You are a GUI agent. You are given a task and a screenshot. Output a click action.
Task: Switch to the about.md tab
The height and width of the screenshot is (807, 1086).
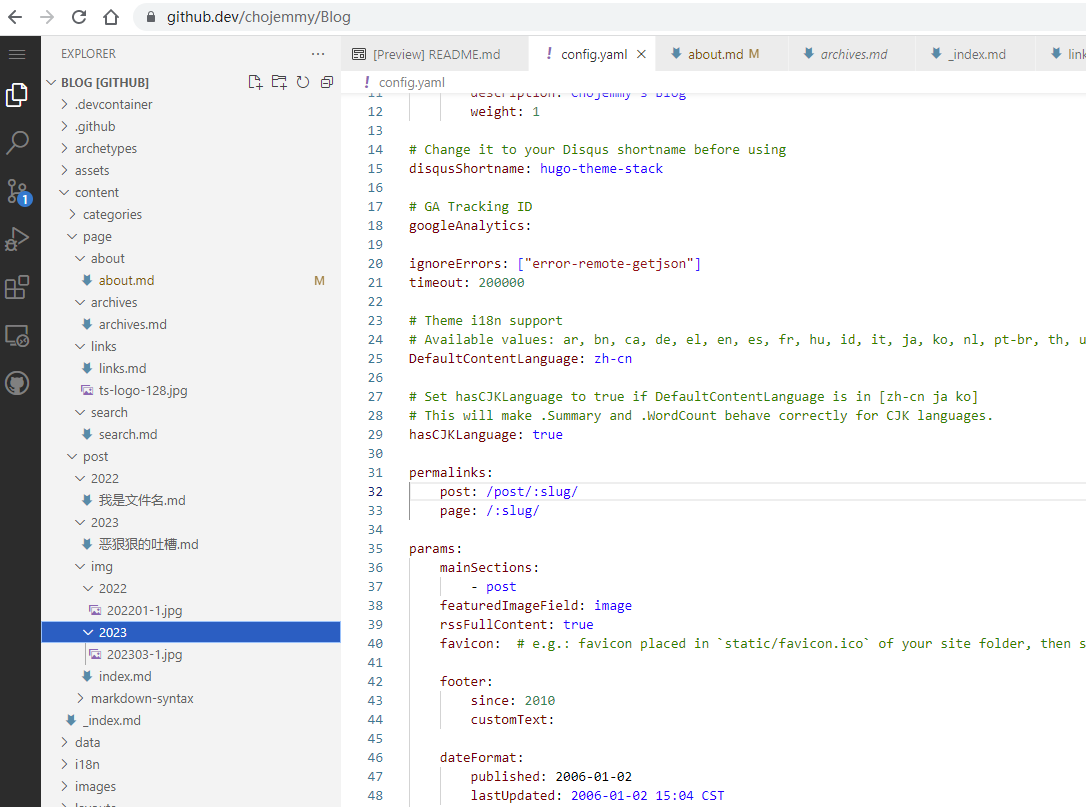pyautogui.click(x=715, y=54)
